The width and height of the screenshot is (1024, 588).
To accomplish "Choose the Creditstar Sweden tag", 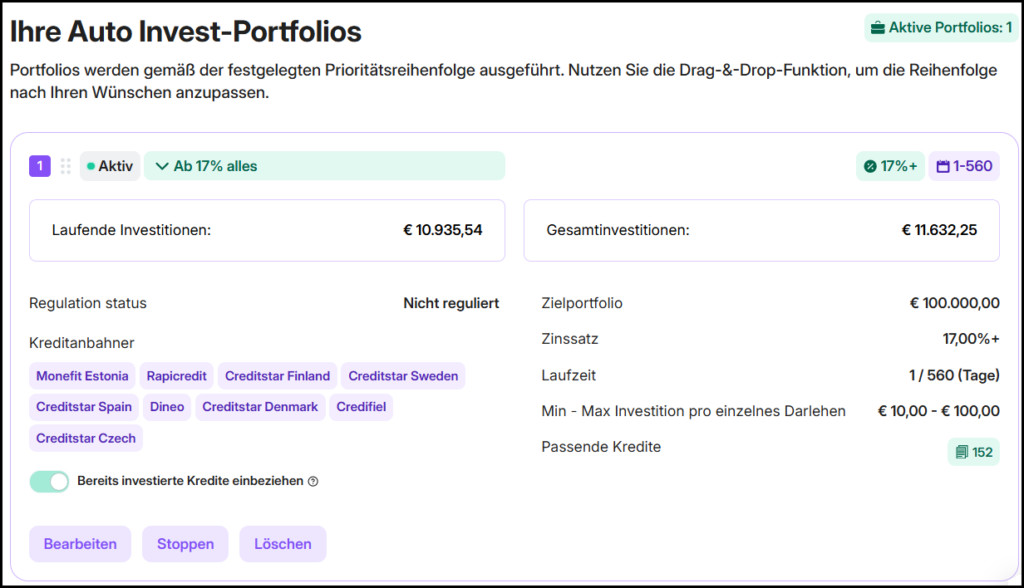I will (x=403, y=376).
